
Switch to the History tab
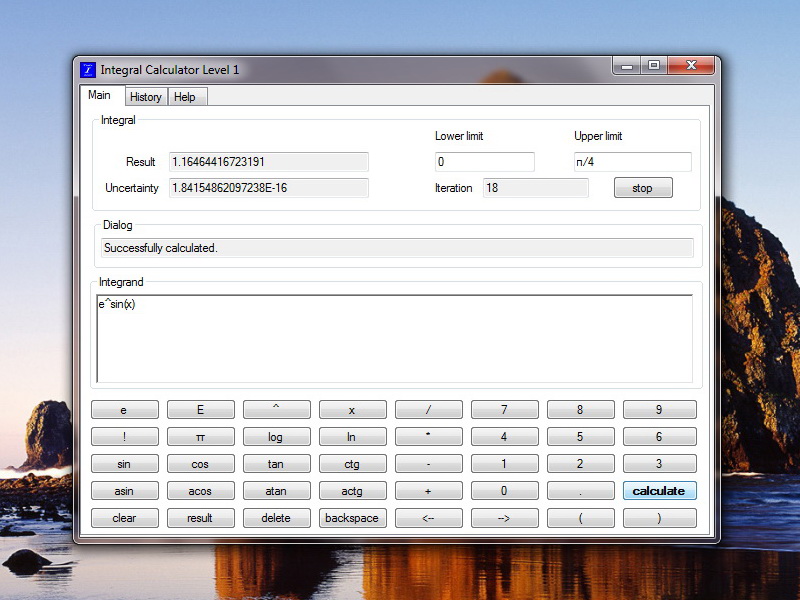(146, 96)
